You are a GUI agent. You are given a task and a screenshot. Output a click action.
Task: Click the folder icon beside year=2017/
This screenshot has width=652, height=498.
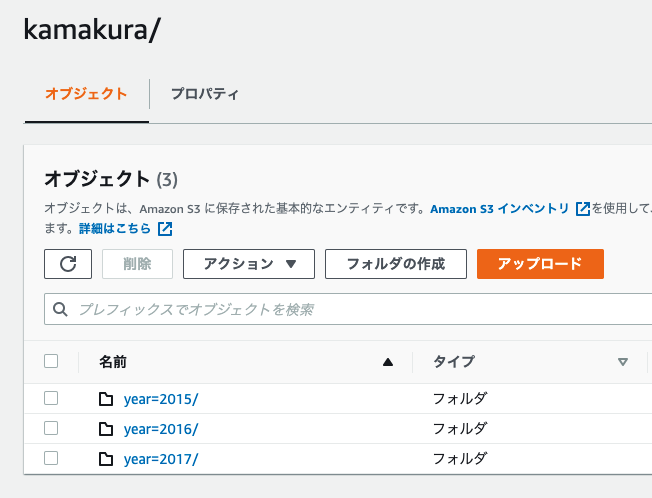[x=106, y=459]
